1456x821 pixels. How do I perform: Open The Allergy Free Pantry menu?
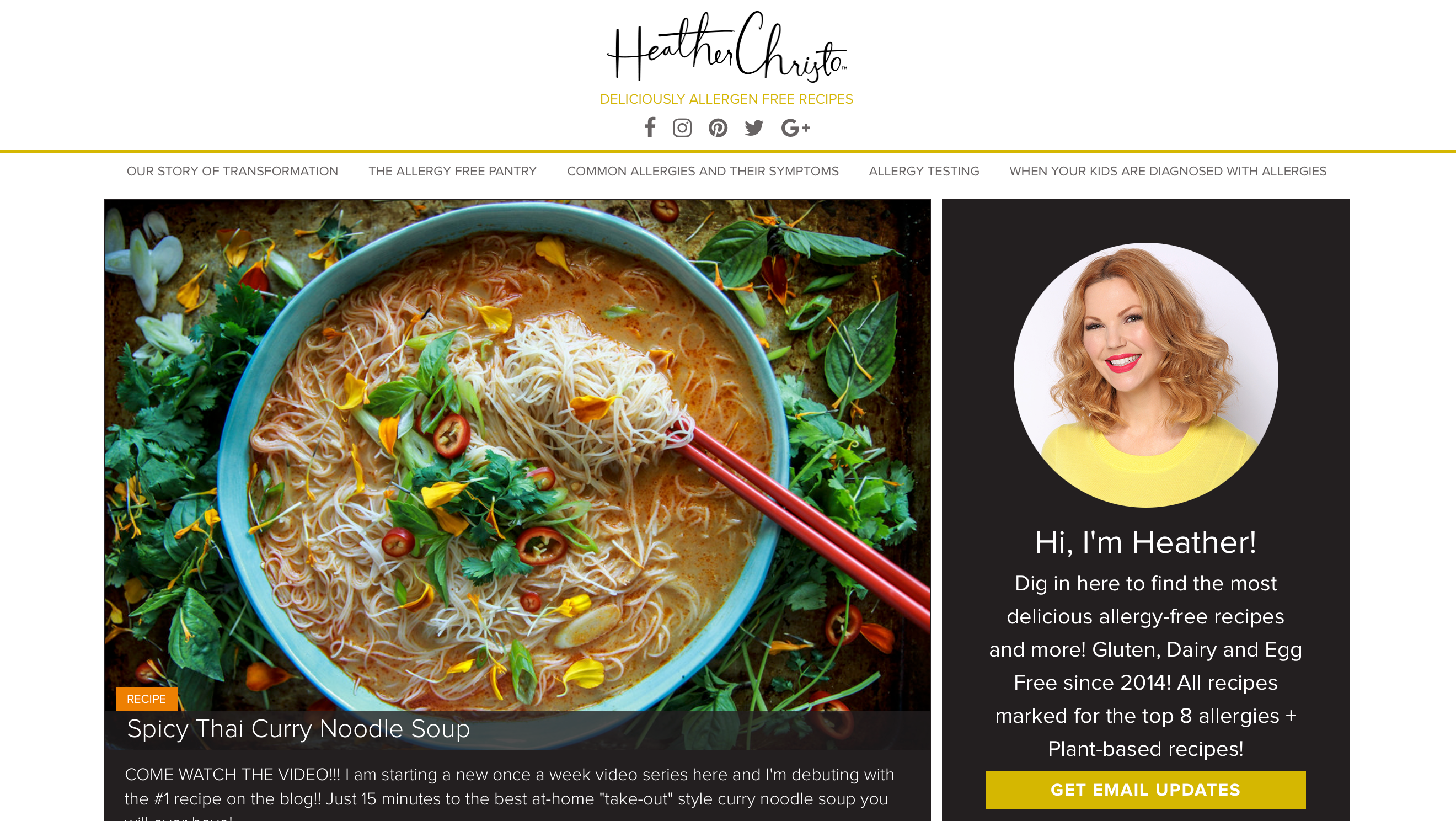[453, 172]
